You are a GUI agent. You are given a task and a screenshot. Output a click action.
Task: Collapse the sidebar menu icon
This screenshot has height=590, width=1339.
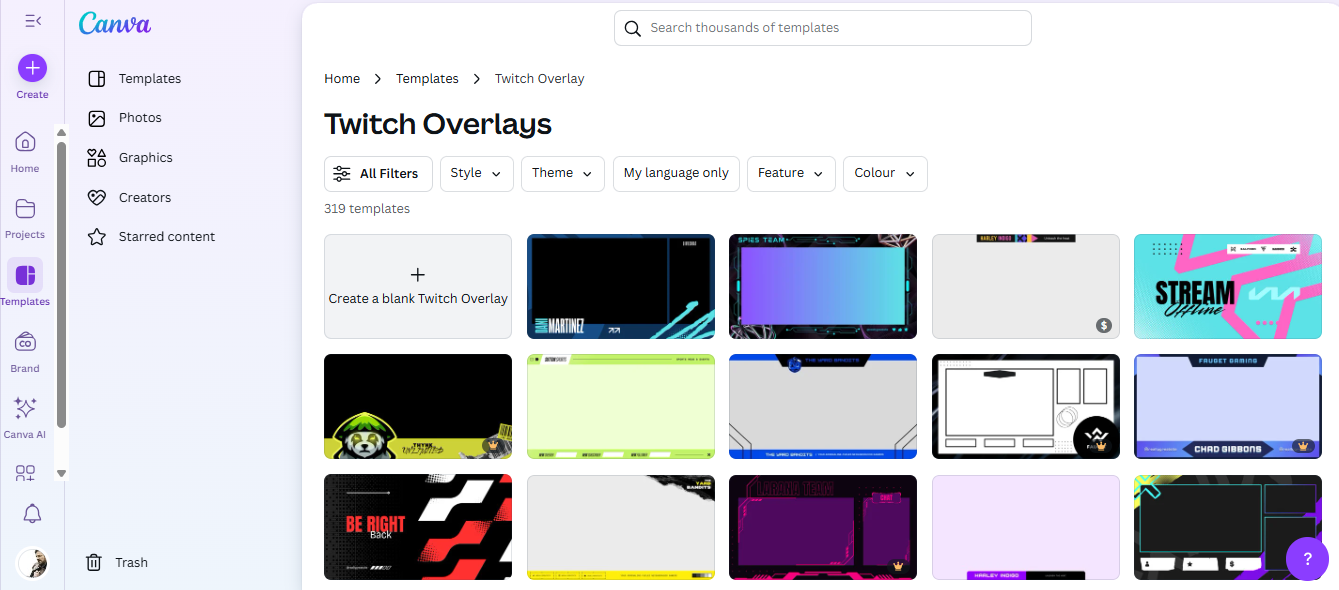pyautogui.click(x=32, y=21)
